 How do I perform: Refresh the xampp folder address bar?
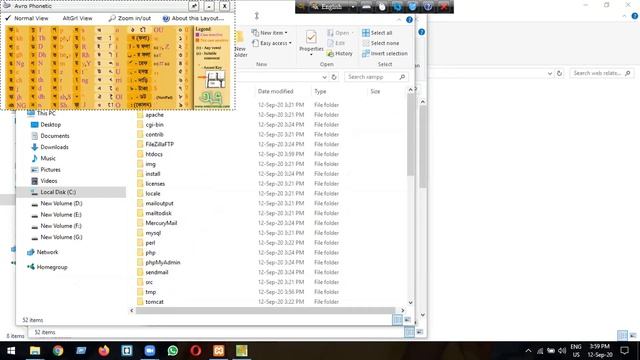click(334, 77)
